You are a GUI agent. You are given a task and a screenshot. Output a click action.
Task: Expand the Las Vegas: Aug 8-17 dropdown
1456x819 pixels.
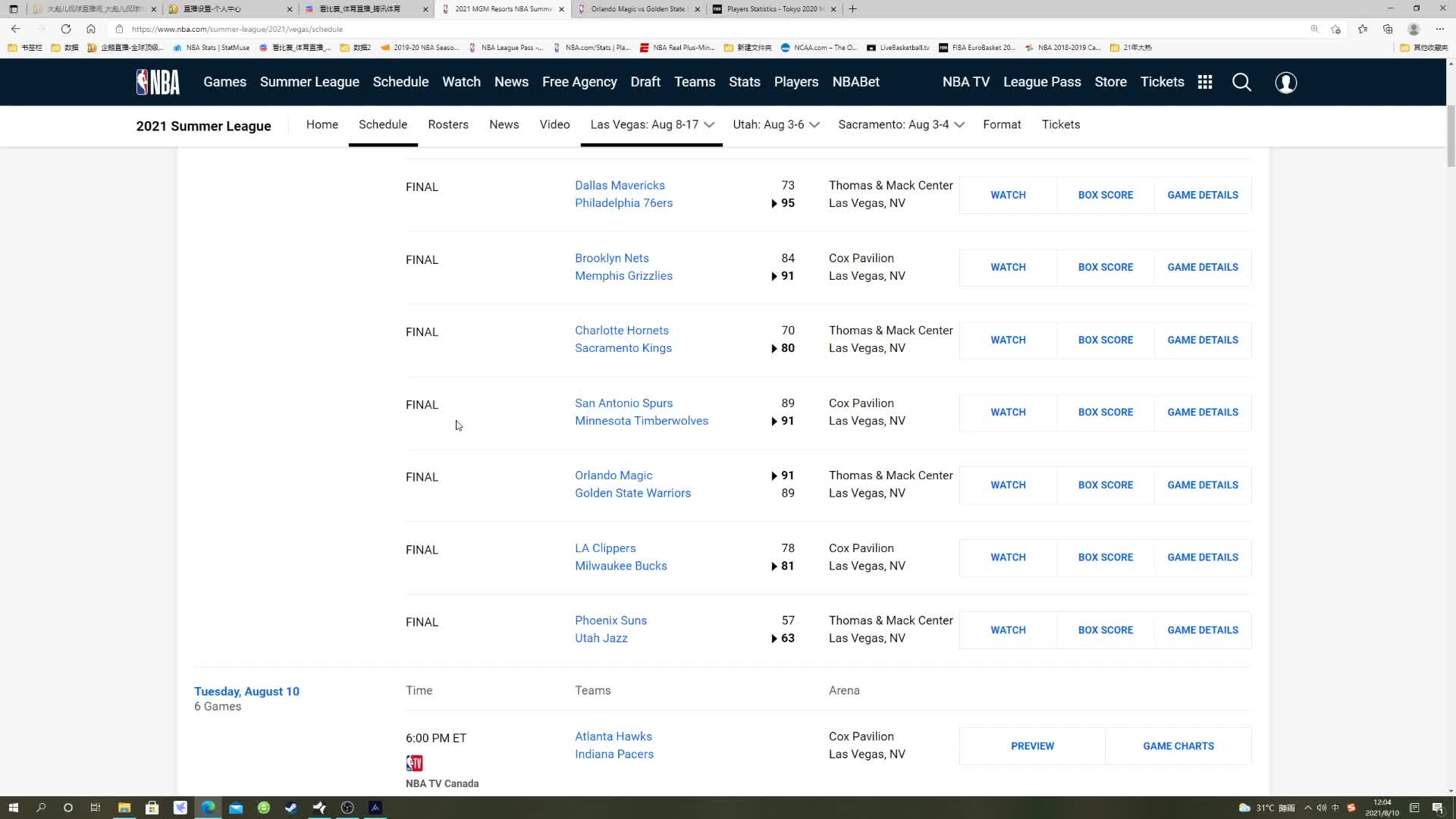[651, 124]
